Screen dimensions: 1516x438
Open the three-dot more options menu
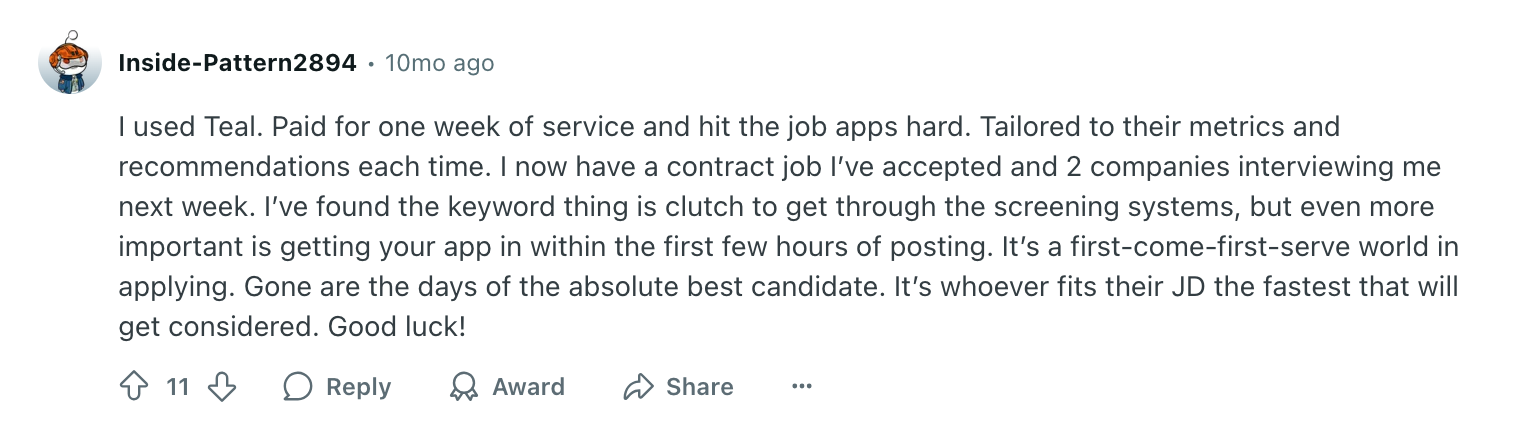[x=801, y=387]
